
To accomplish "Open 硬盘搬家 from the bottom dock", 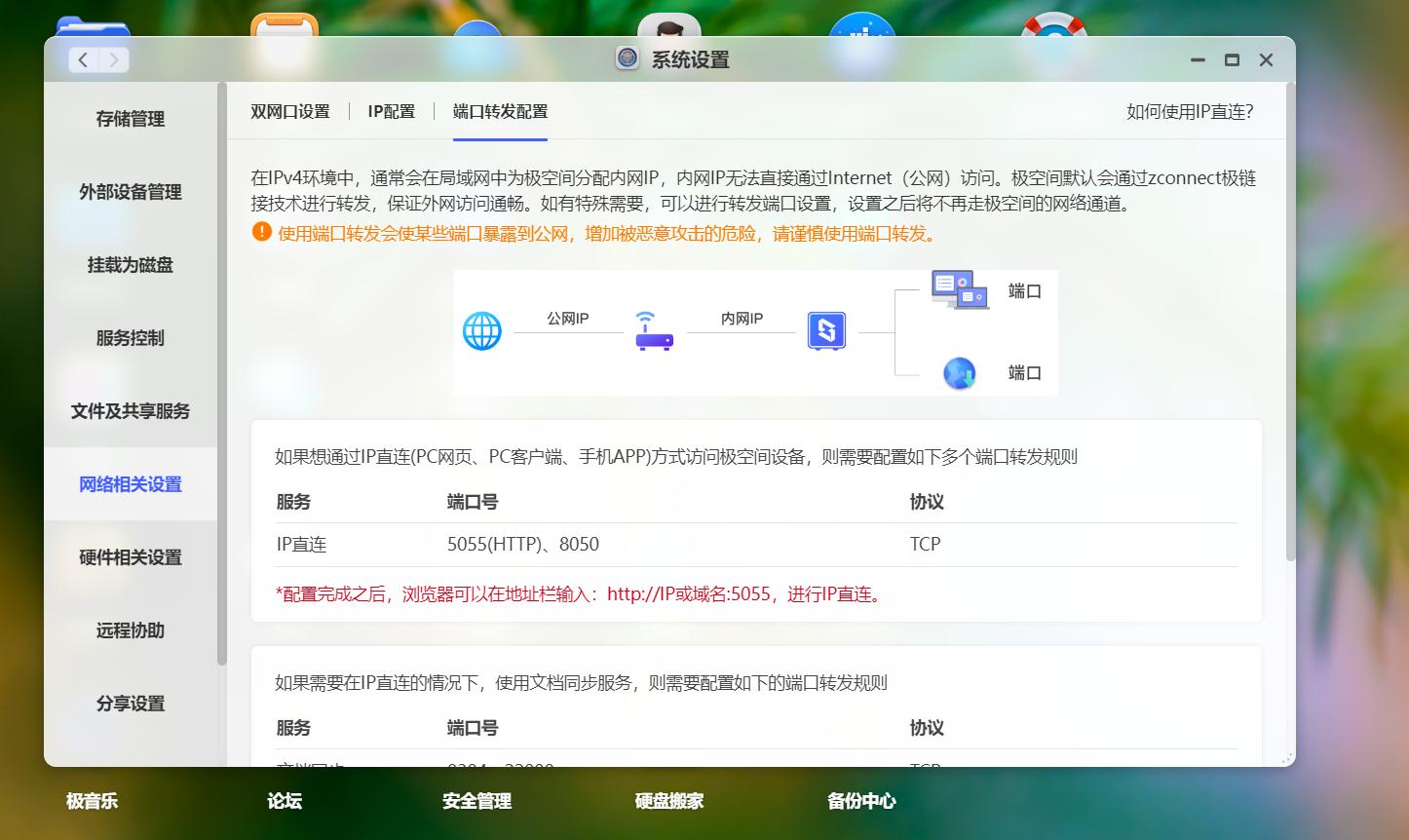I will pos(667,801).
